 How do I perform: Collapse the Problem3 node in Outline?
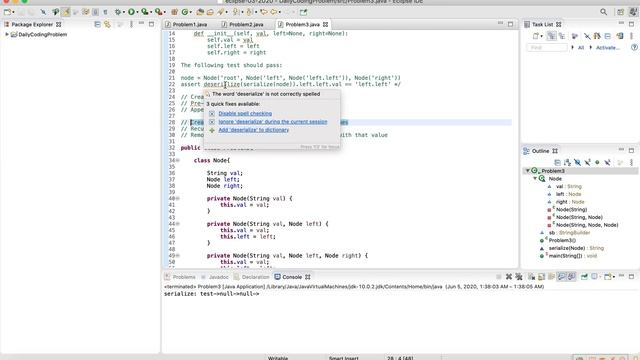pos(528,171)
